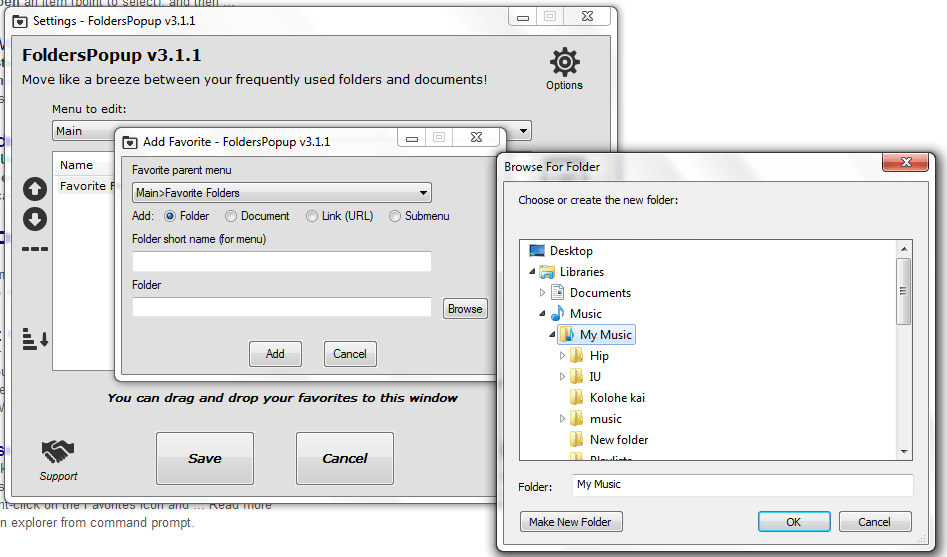Click the move favorite up arrow icon
947x557 pixels.
pyautogui.click(x=35, y=189)
